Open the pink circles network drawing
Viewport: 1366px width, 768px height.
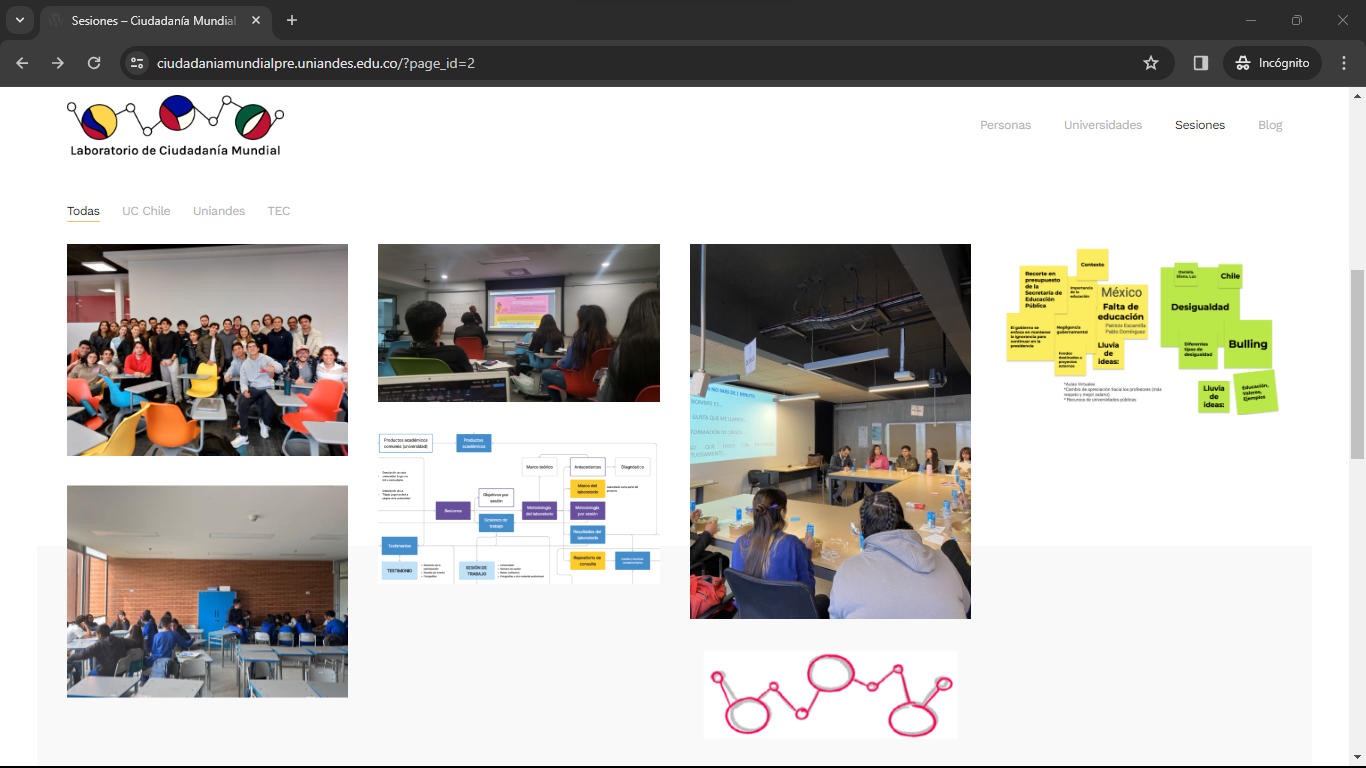point(830,694)
